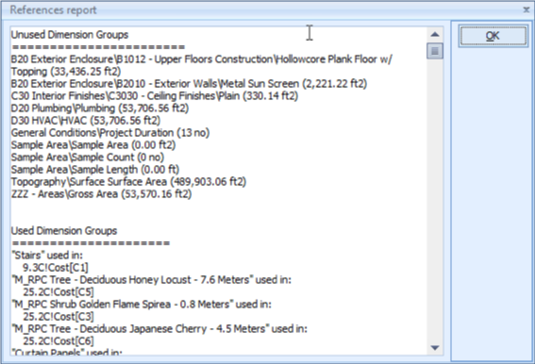Click the Hollowcore Plank Floor line
Screen dimensions: 535x364
[x=202, y=65]
